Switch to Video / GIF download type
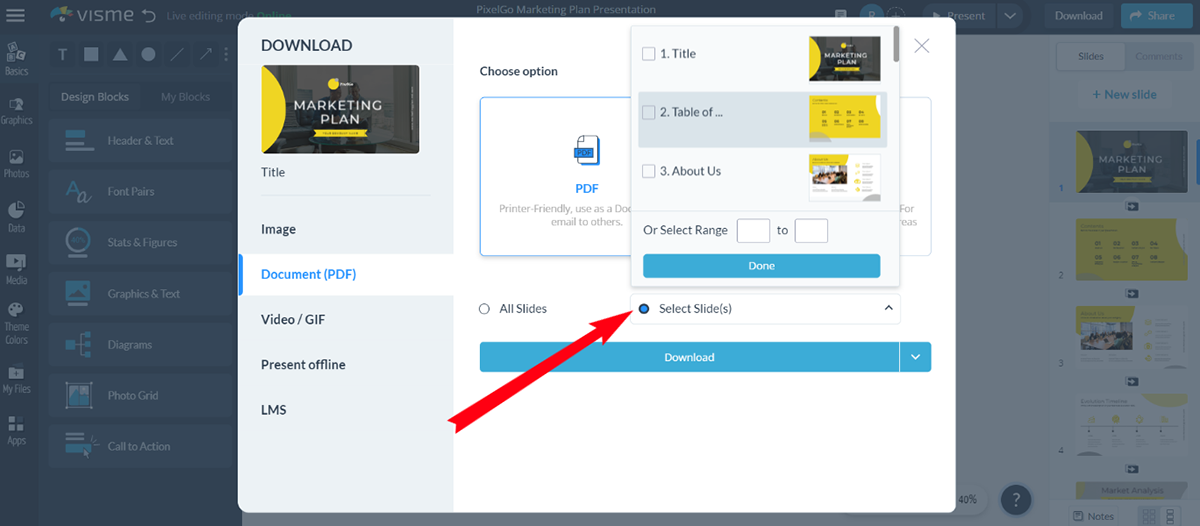Image resolution: width=1200 pixels, height=526 pixels. pos(293,320)
